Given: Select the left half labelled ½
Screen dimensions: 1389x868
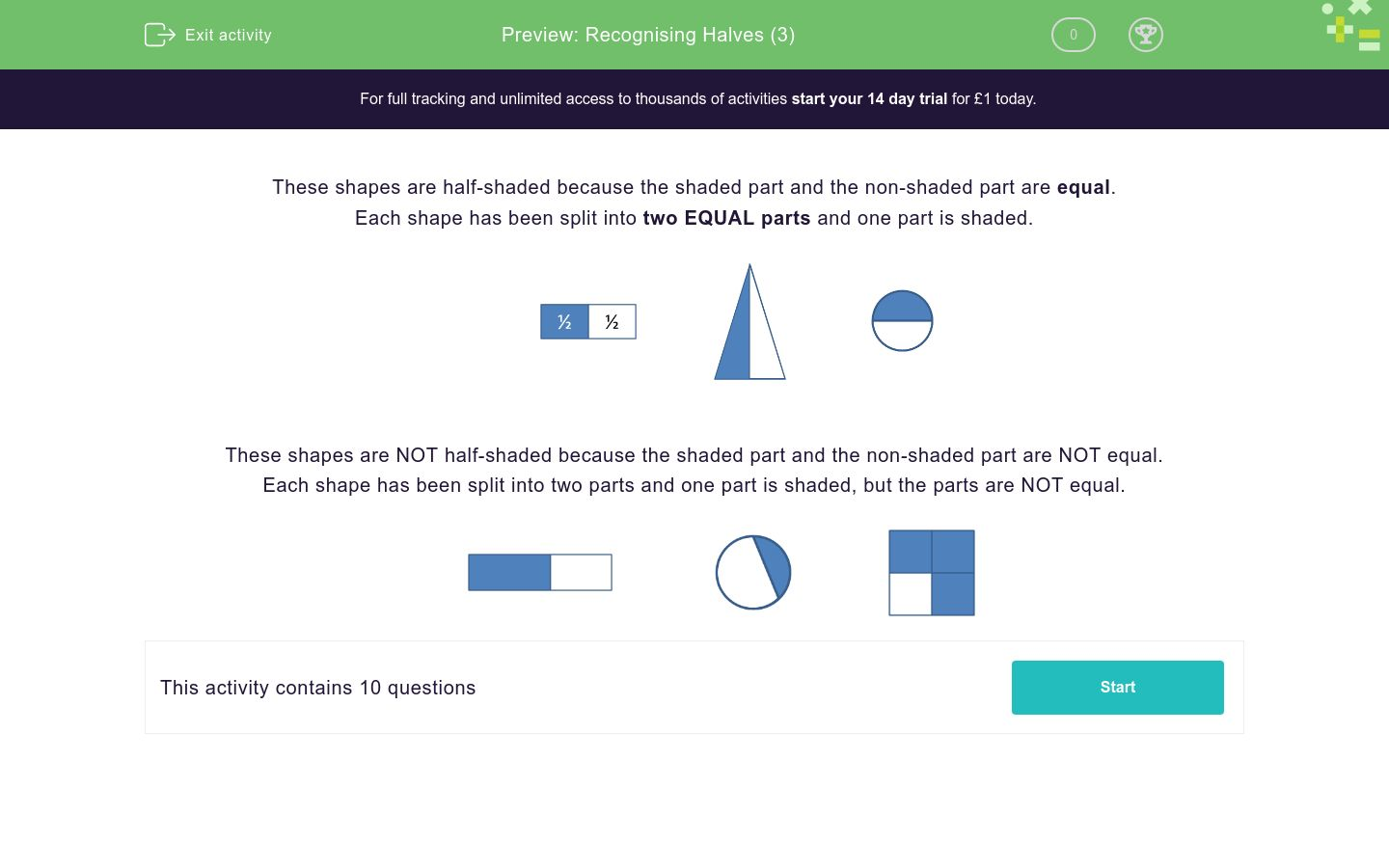Looking at the screenshot, I should (564, 321).
